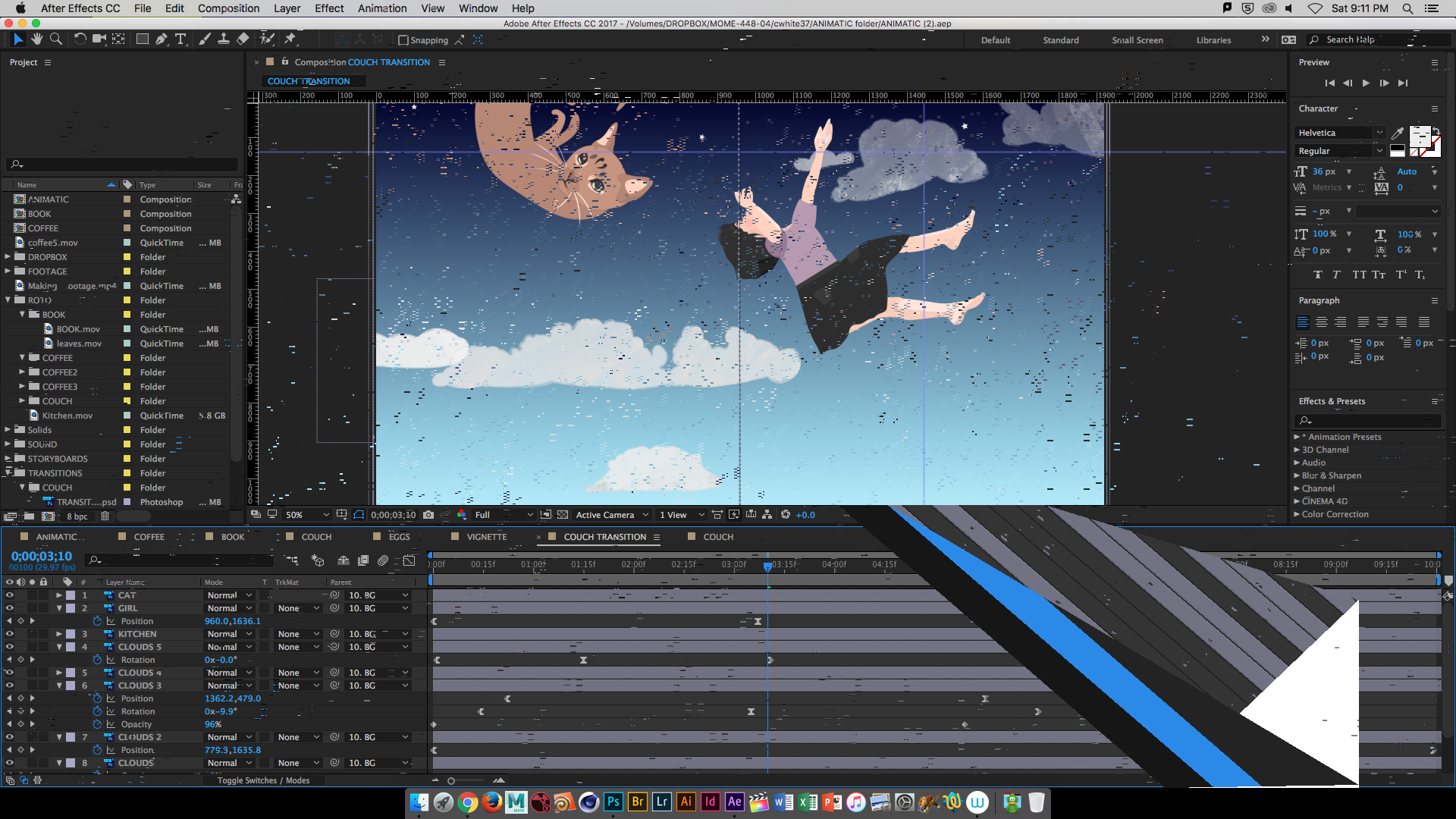The width and height of the screenshot is (1456, 819).
Task: Play the composition preview
Action: click(1366, 83)
